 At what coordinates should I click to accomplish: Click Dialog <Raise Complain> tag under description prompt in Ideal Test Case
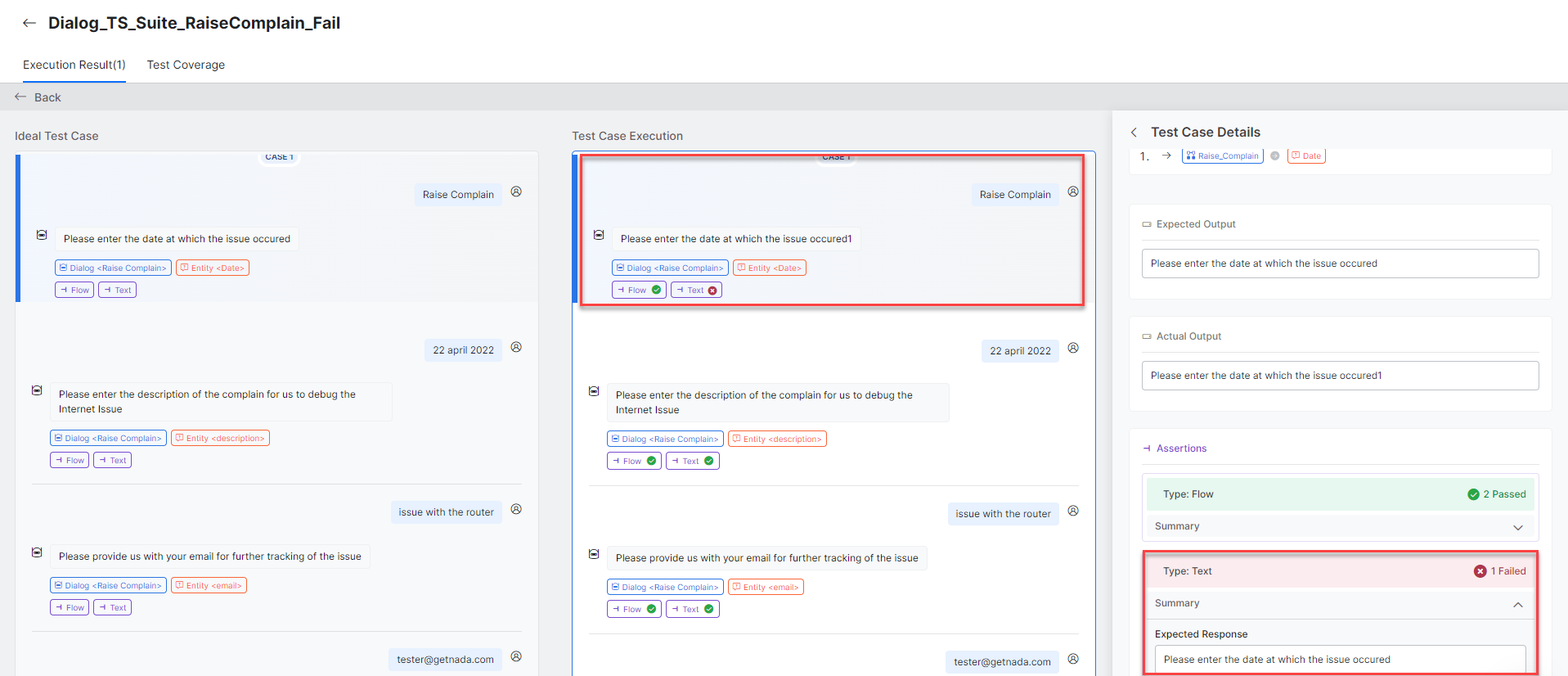108,438
